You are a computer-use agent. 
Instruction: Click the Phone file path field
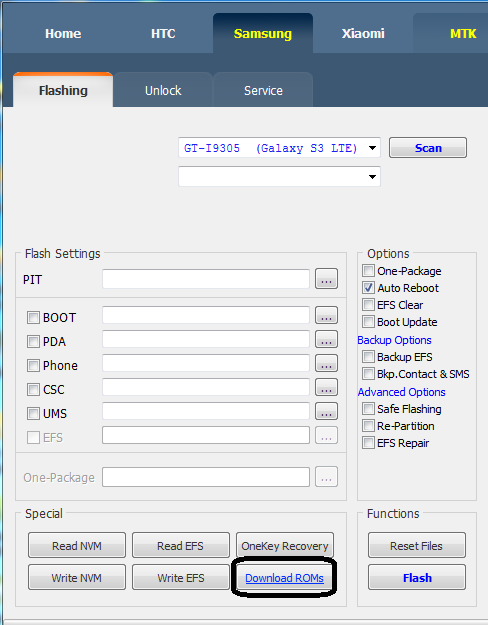click(206, 363)
